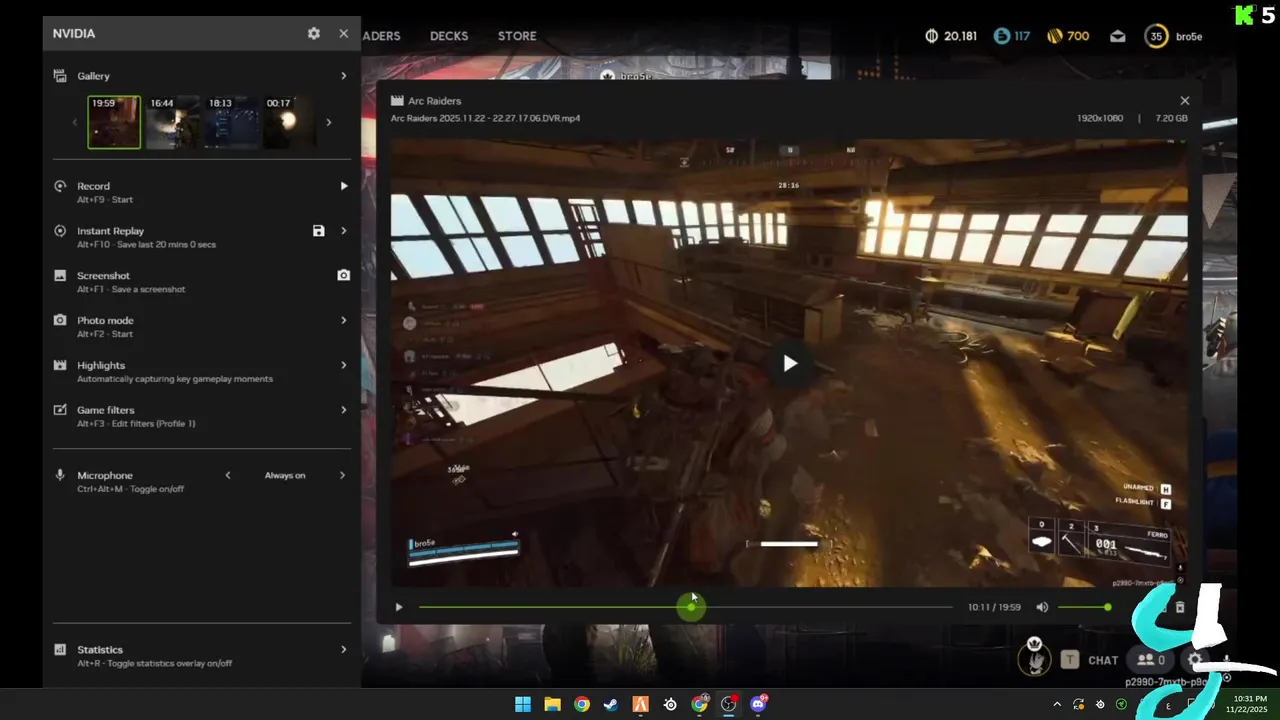Close the NVIDIA overlay panel
The width and height of the screenshot is (1280, 720).
pos(344,34)
